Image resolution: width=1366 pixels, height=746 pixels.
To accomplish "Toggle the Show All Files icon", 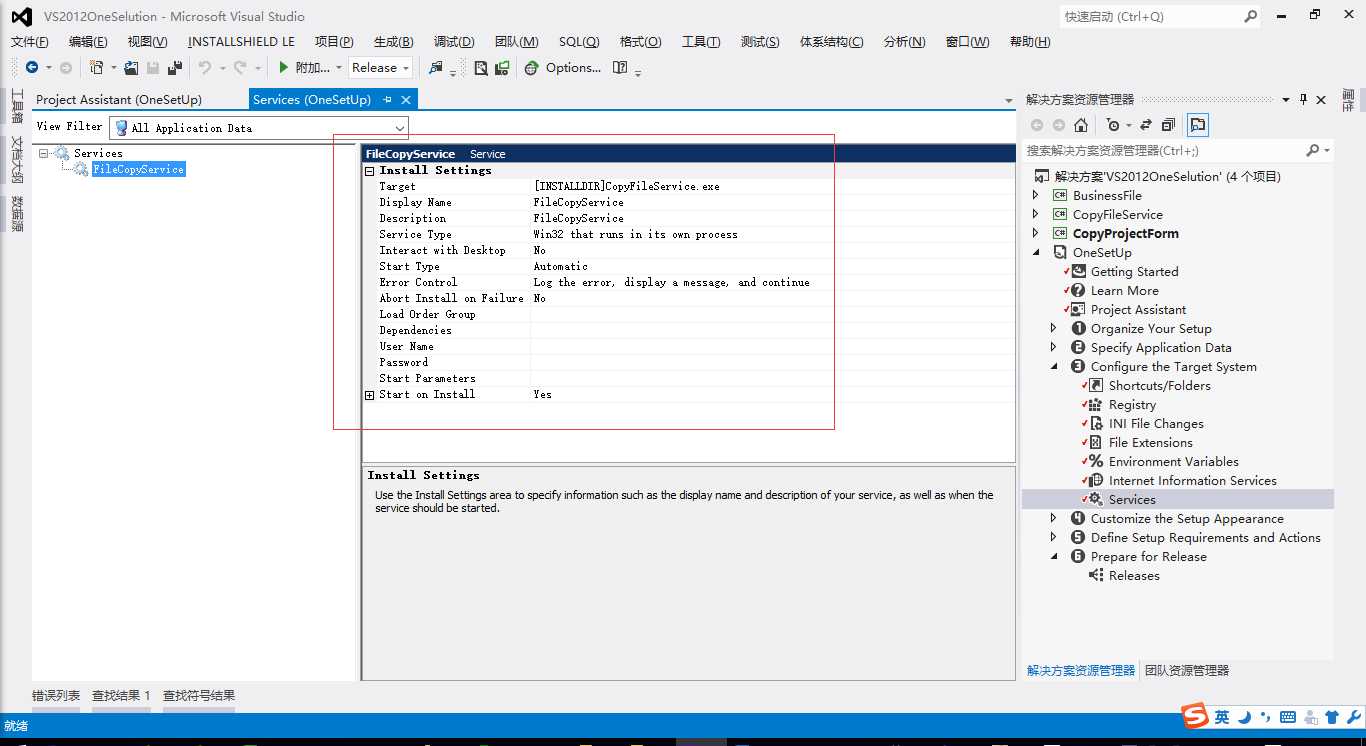I will (1198, 125).
